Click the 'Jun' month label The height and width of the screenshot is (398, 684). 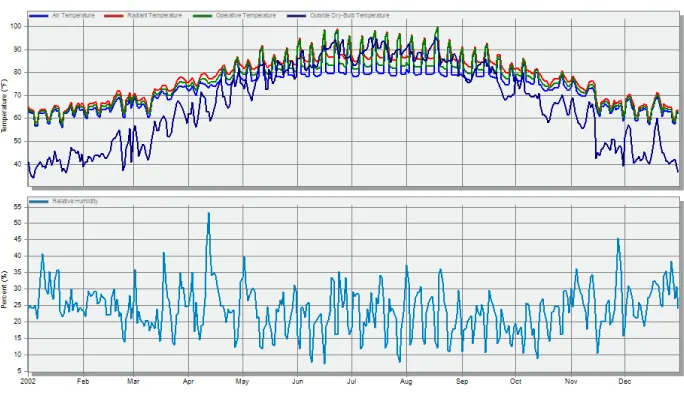[x=298, y=381]
